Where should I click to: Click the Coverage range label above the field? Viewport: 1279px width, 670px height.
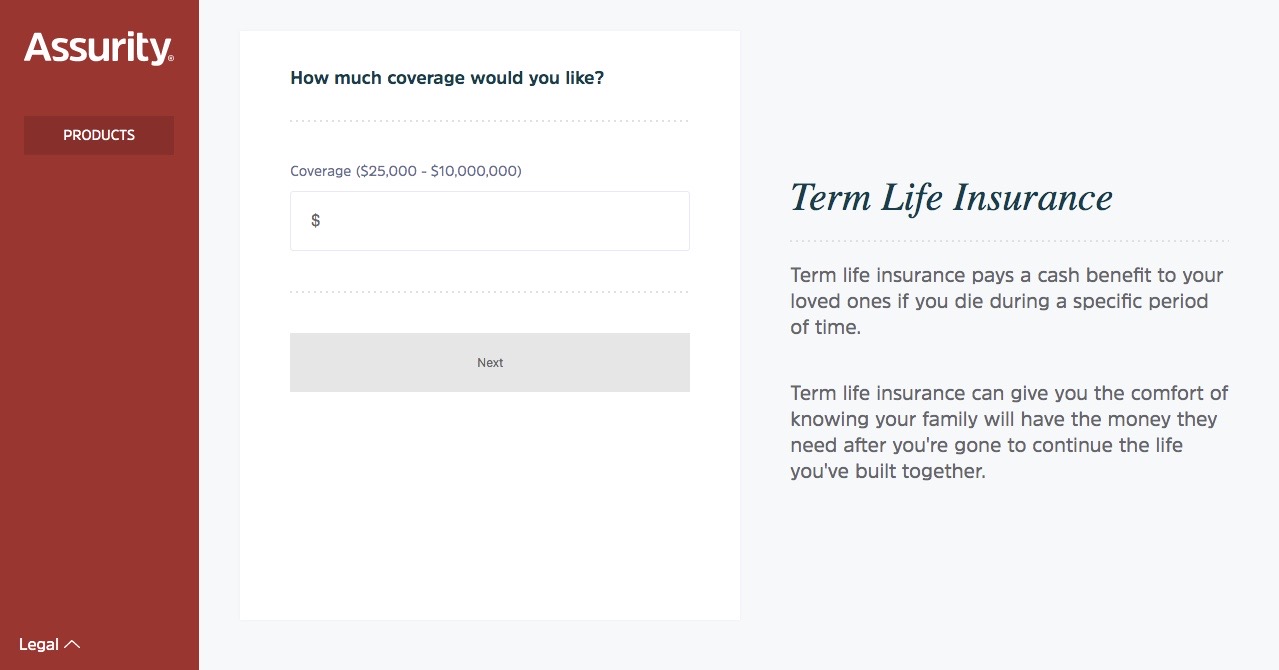click(x=405, y=171)
